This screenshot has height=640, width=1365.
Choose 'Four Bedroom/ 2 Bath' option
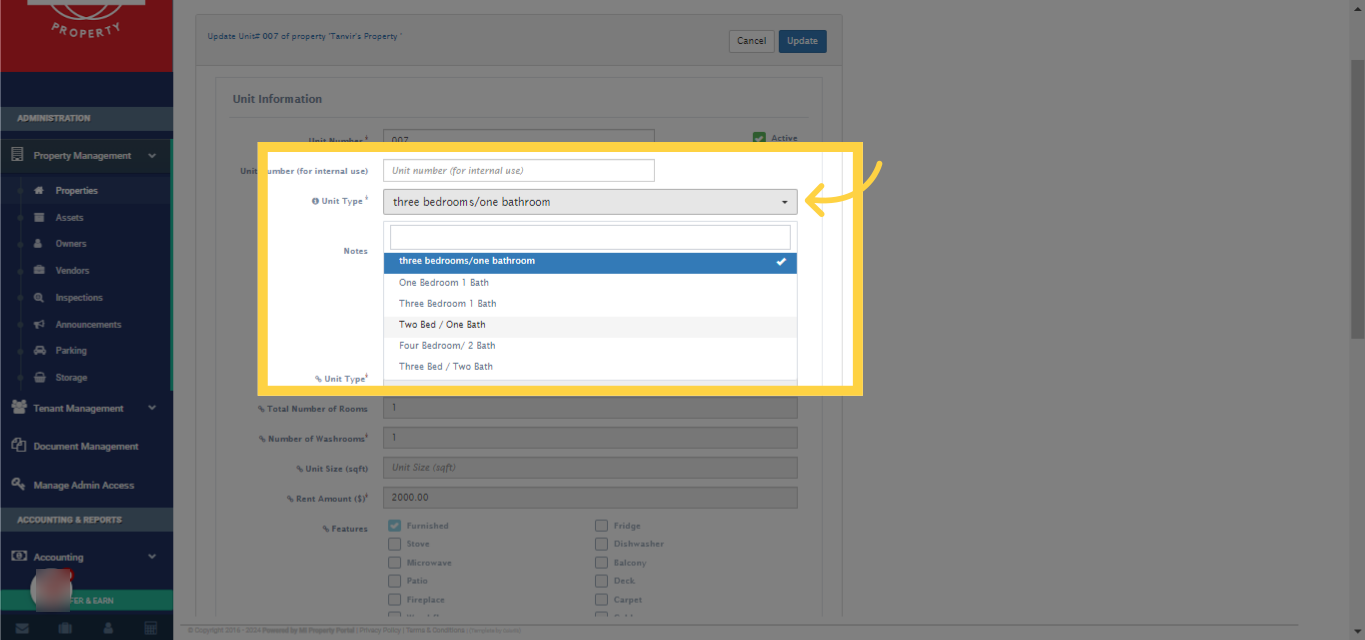pos(446,345)
